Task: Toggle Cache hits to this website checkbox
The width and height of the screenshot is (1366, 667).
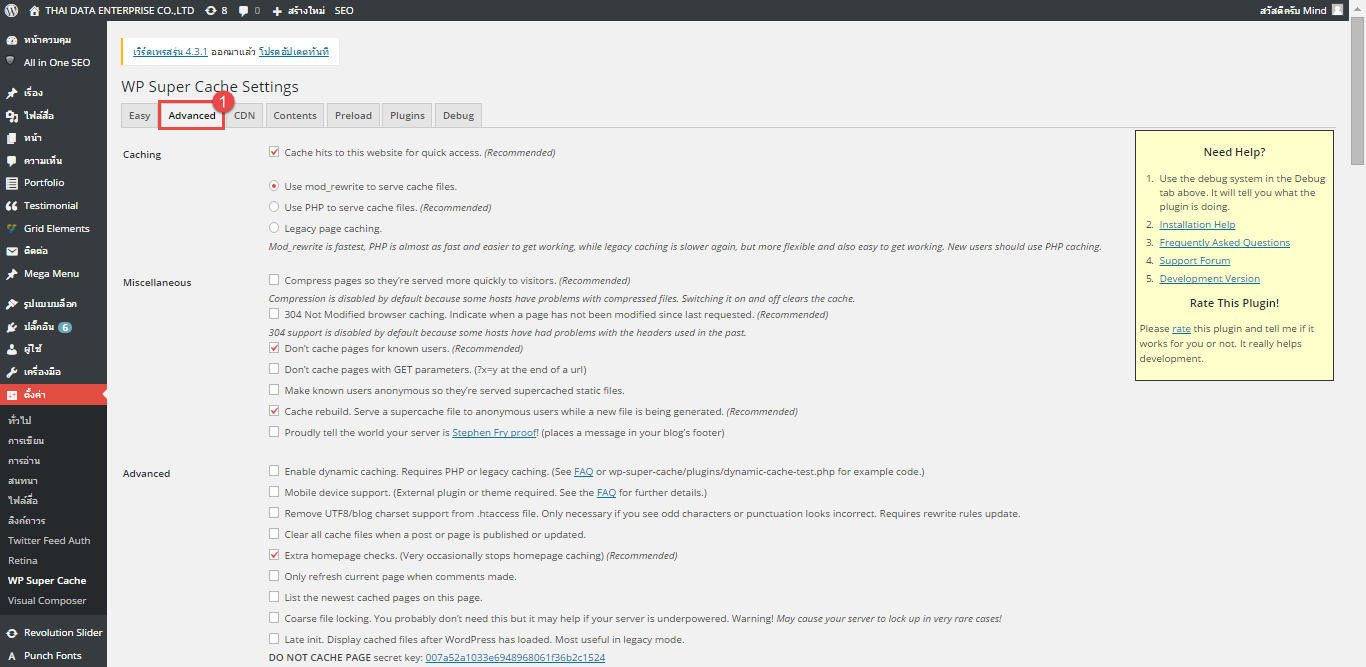Action: (x=274, y=153)
